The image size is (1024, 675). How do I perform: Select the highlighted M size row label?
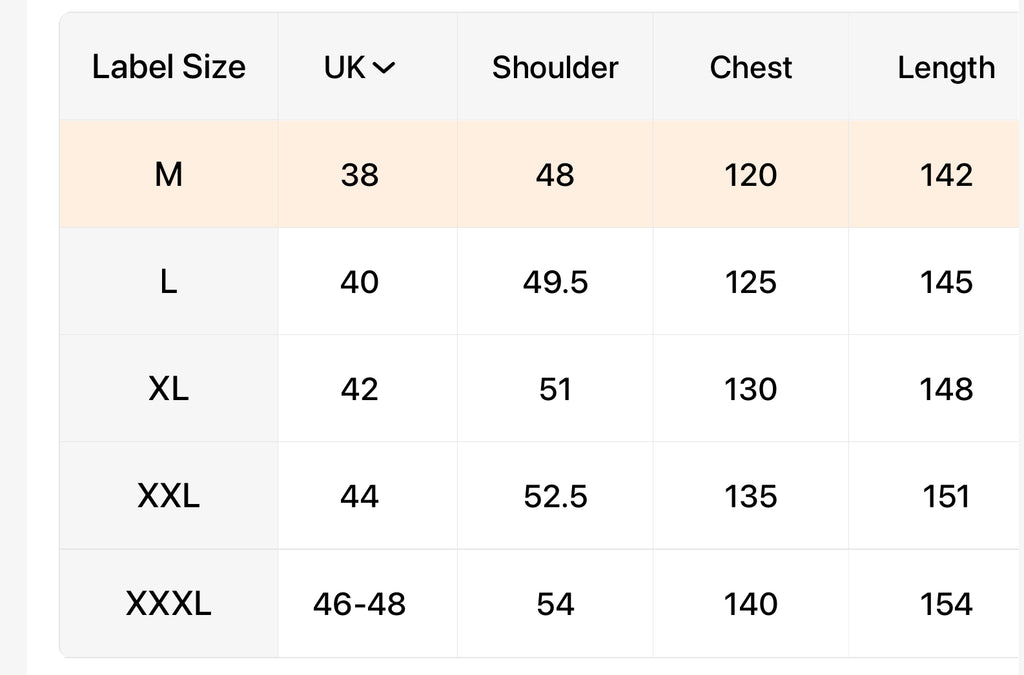click(x=168, y=174)
